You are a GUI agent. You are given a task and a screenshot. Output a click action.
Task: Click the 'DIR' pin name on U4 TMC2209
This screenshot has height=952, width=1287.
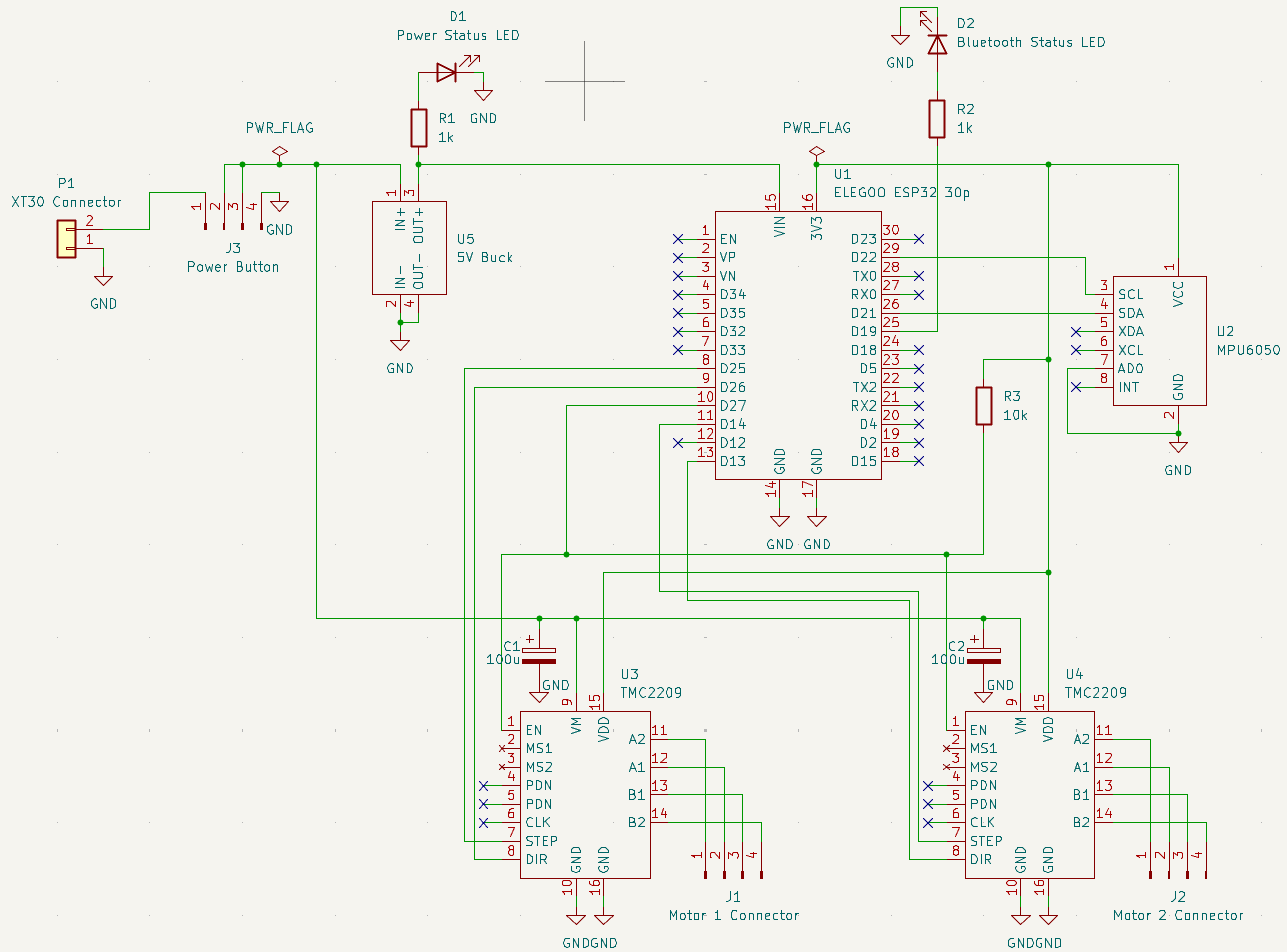pos(983,860)
